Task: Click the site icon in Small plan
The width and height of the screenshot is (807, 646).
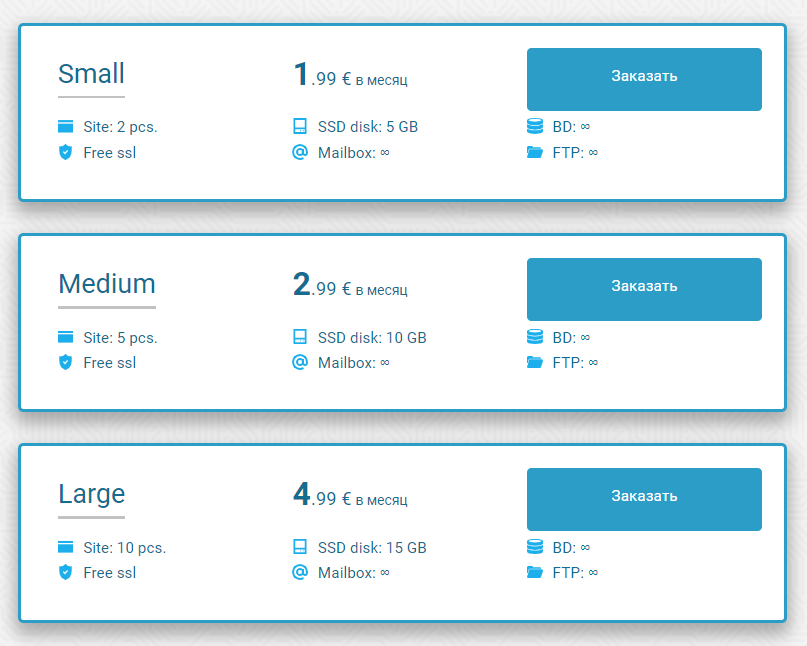Action: point(66,127)
